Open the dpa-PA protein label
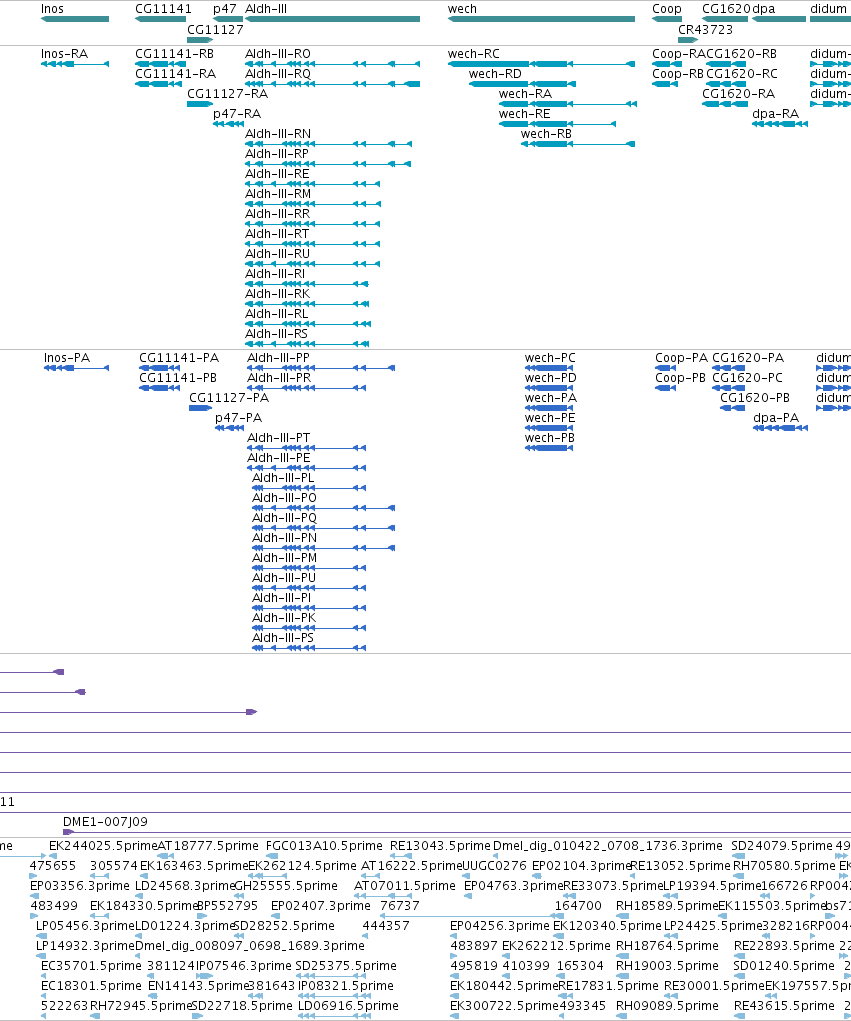Viewport: 851px width, 1021px height. pyautogui.click(x=776, y=418)
